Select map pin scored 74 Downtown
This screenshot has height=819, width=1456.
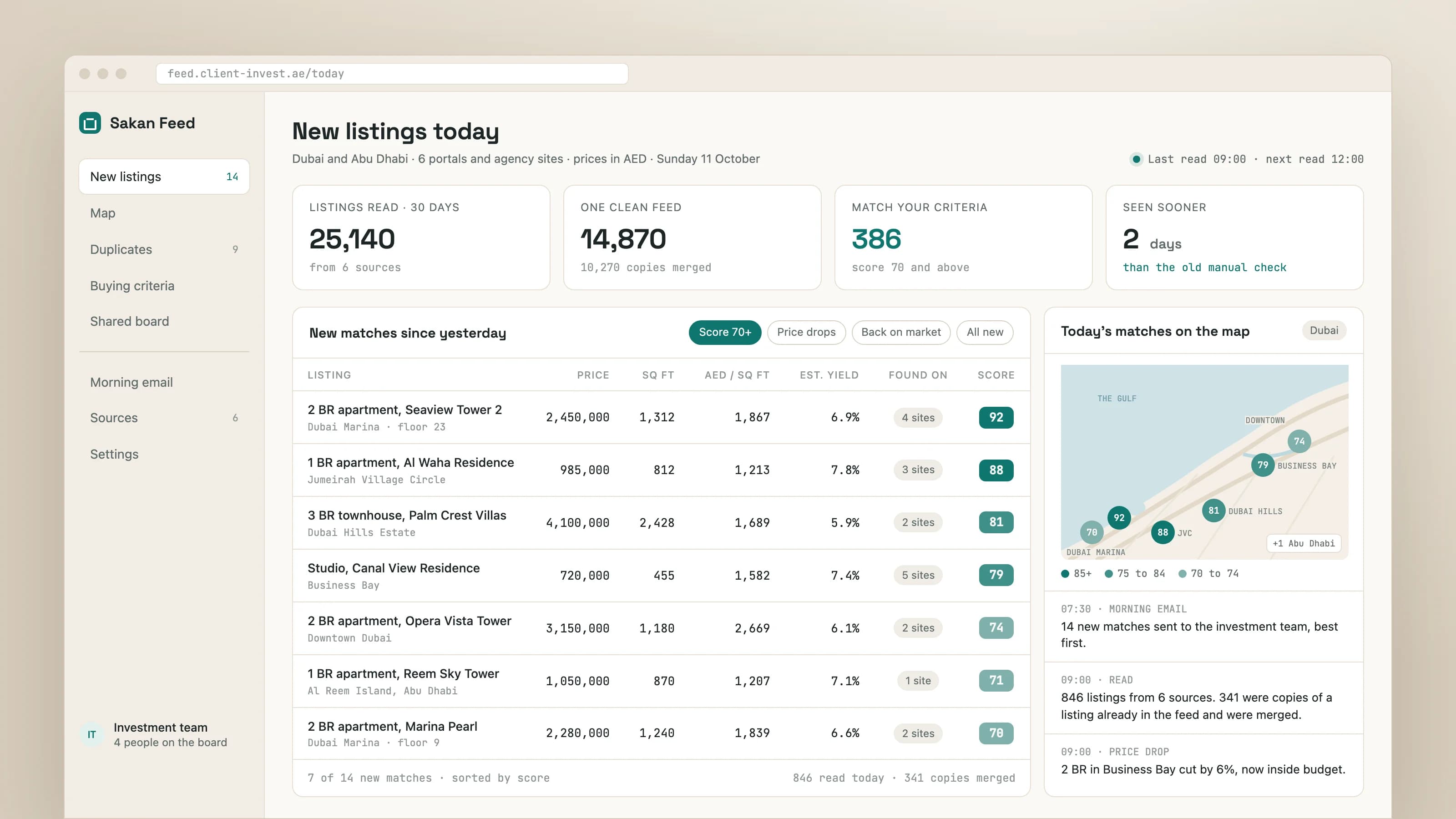pos(1299,441)
